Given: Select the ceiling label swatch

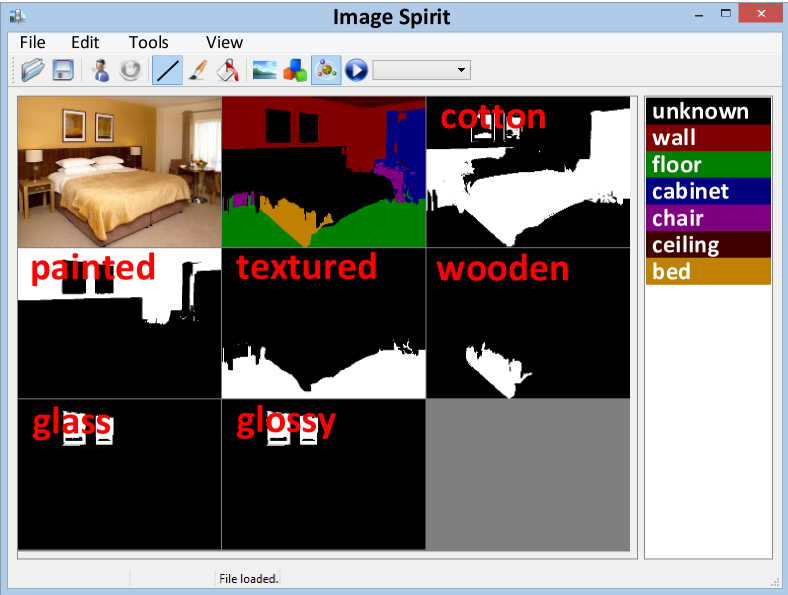Looking at the screenshot, I should click(x=708, y=245).
